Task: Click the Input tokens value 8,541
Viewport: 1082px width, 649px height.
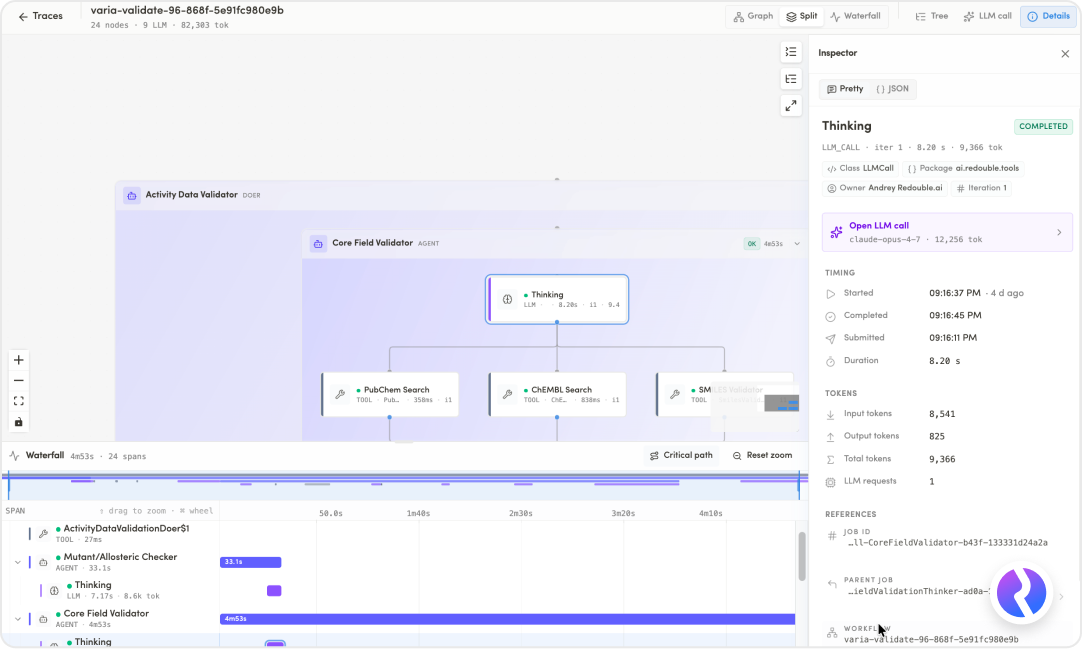Action: click(942, 415)
